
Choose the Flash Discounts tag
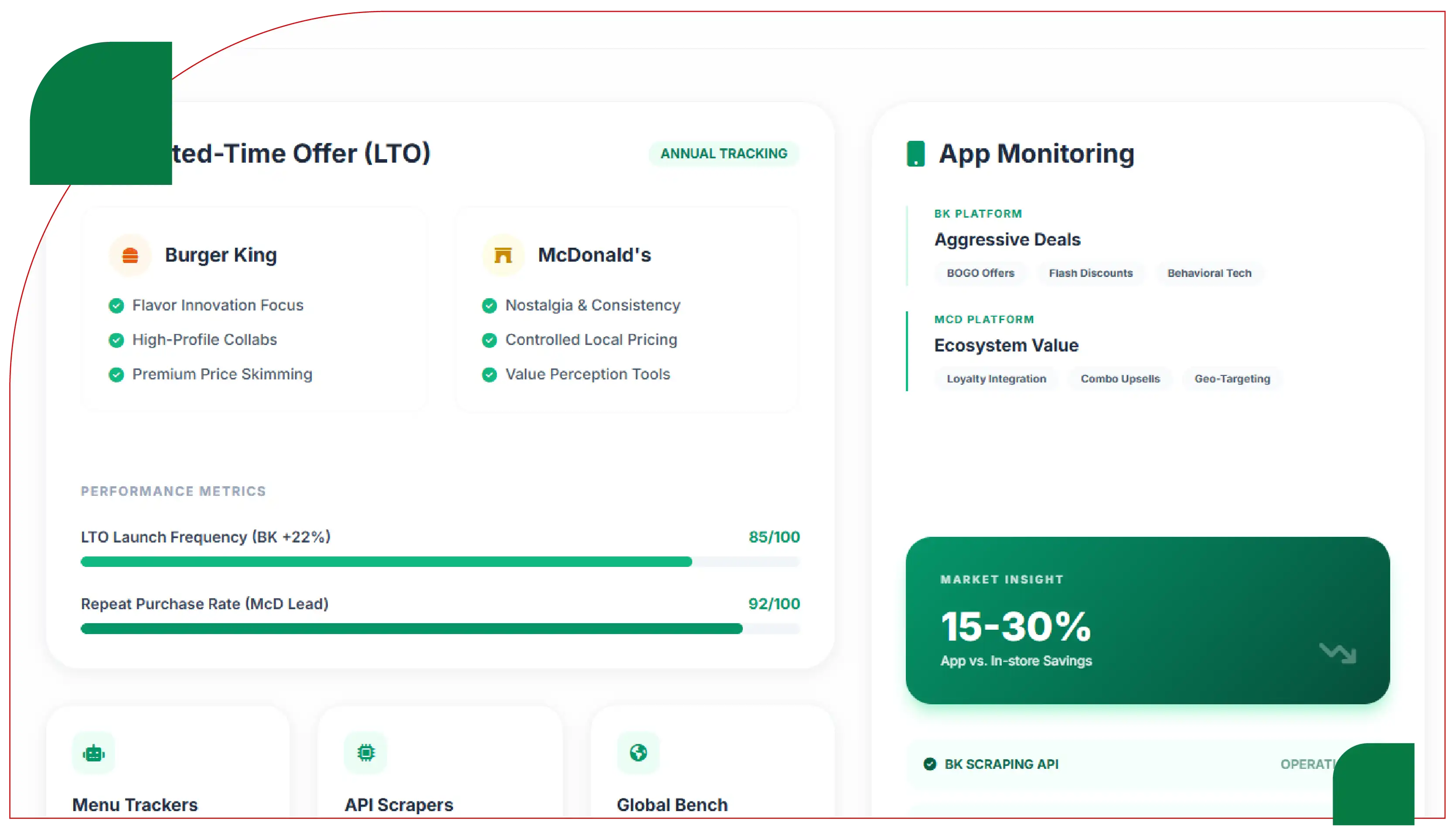point(1090,273)
